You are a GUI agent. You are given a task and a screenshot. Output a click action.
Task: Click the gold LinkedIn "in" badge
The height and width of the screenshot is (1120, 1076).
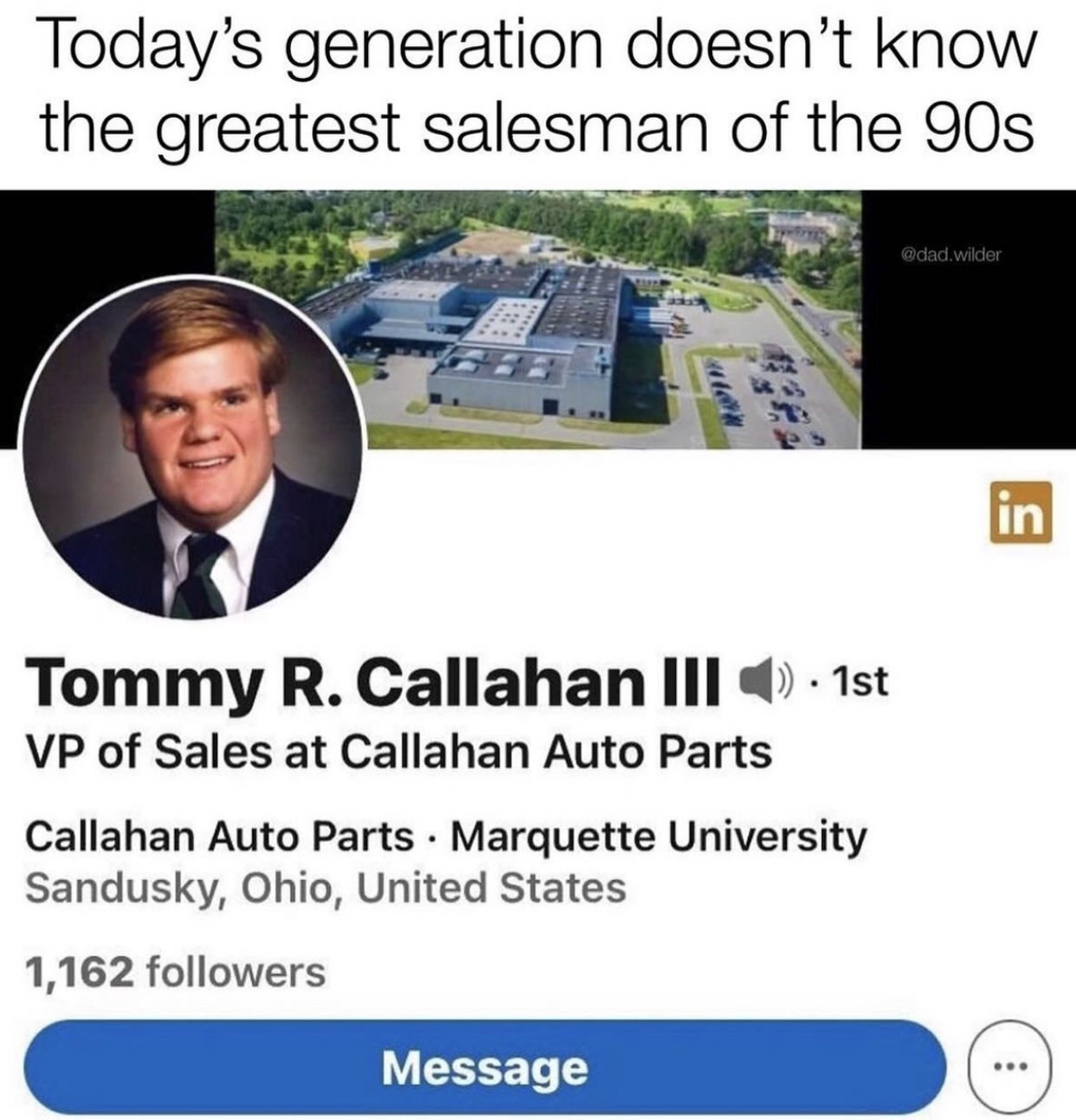tap(1023, 512)
